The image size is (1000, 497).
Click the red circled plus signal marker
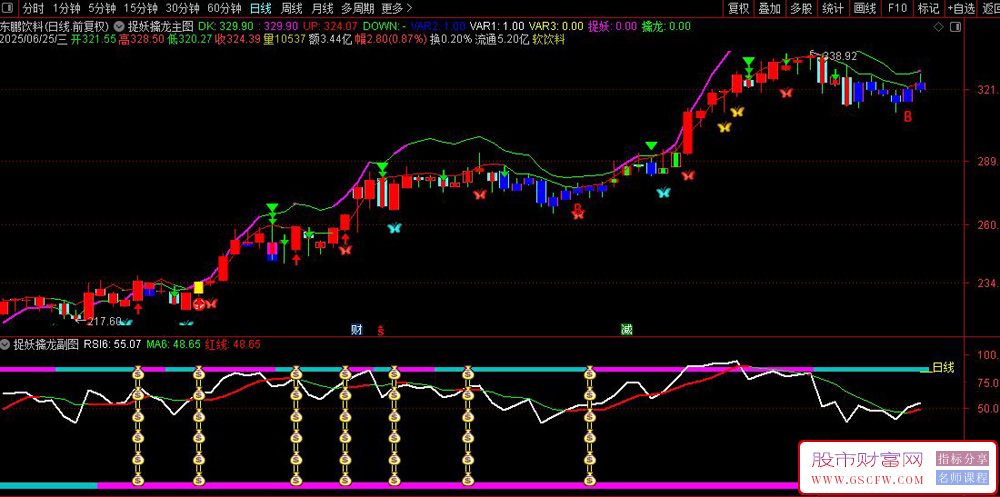point(199,304)
